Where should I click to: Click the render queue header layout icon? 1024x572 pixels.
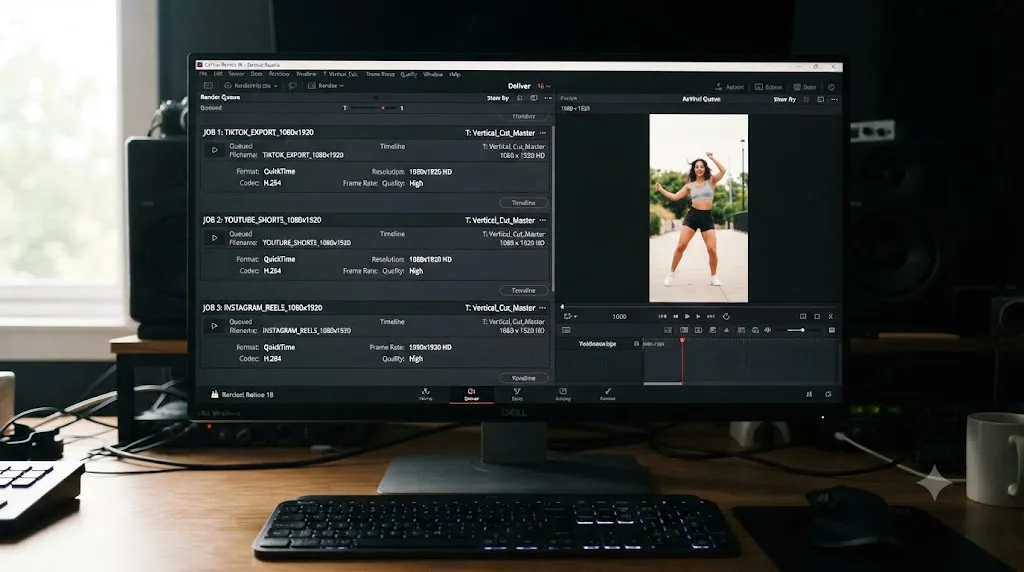click(x=534, y=98)
